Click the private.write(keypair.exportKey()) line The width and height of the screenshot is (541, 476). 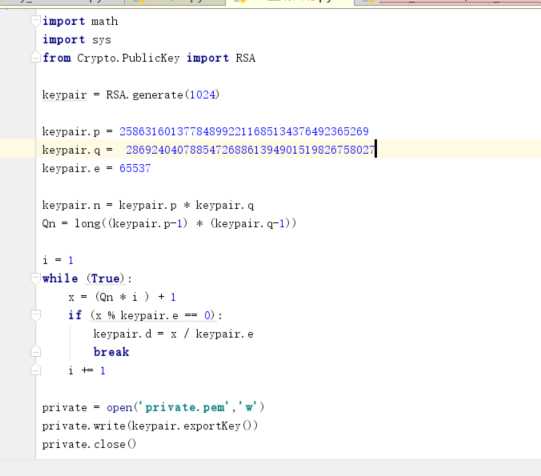[x=150, y=426]
